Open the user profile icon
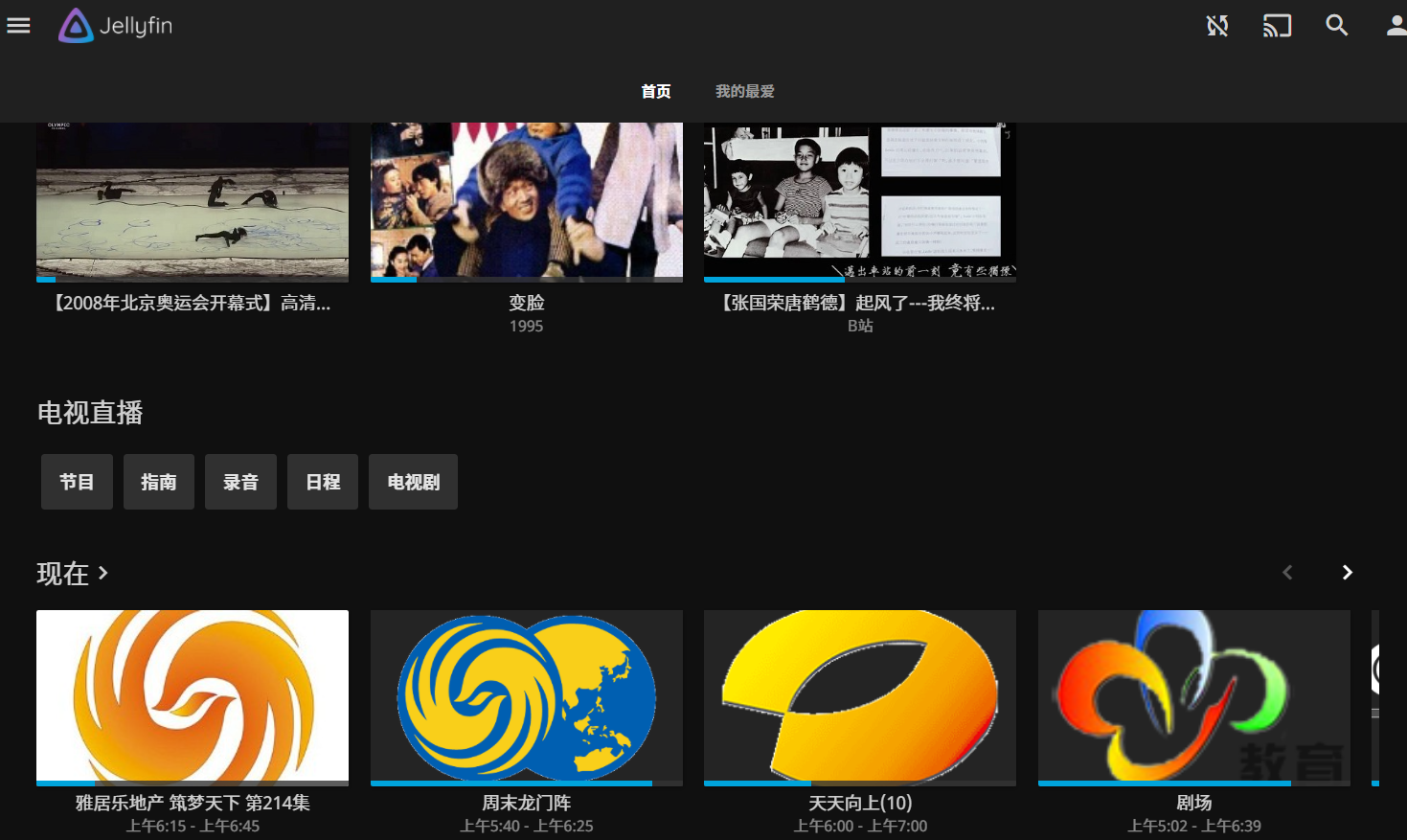Image resolution: width=1407 pixels, height=840 pixels. (1396, 26)
